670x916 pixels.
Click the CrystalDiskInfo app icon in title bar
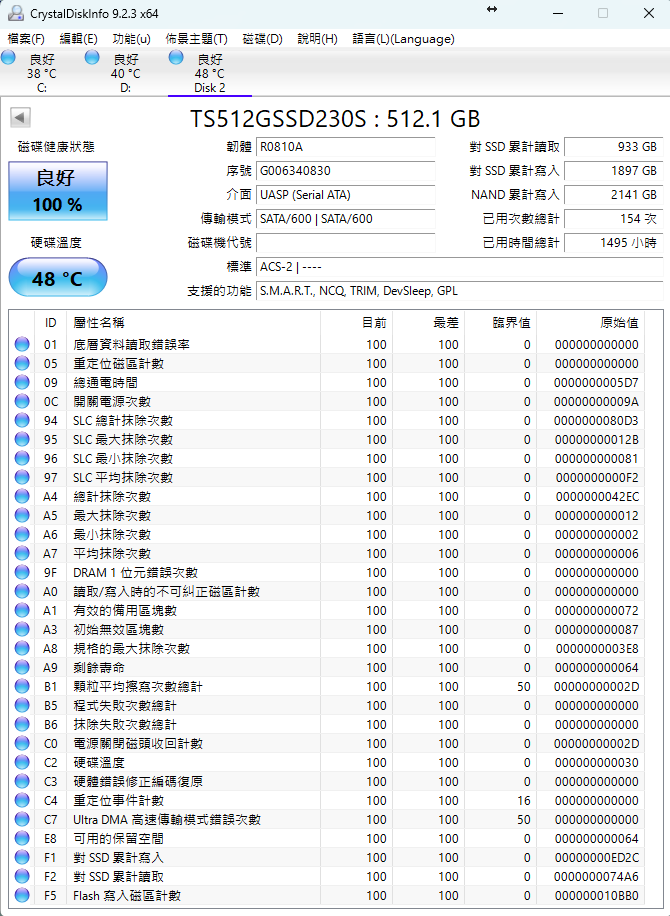(x=16, y=13)
